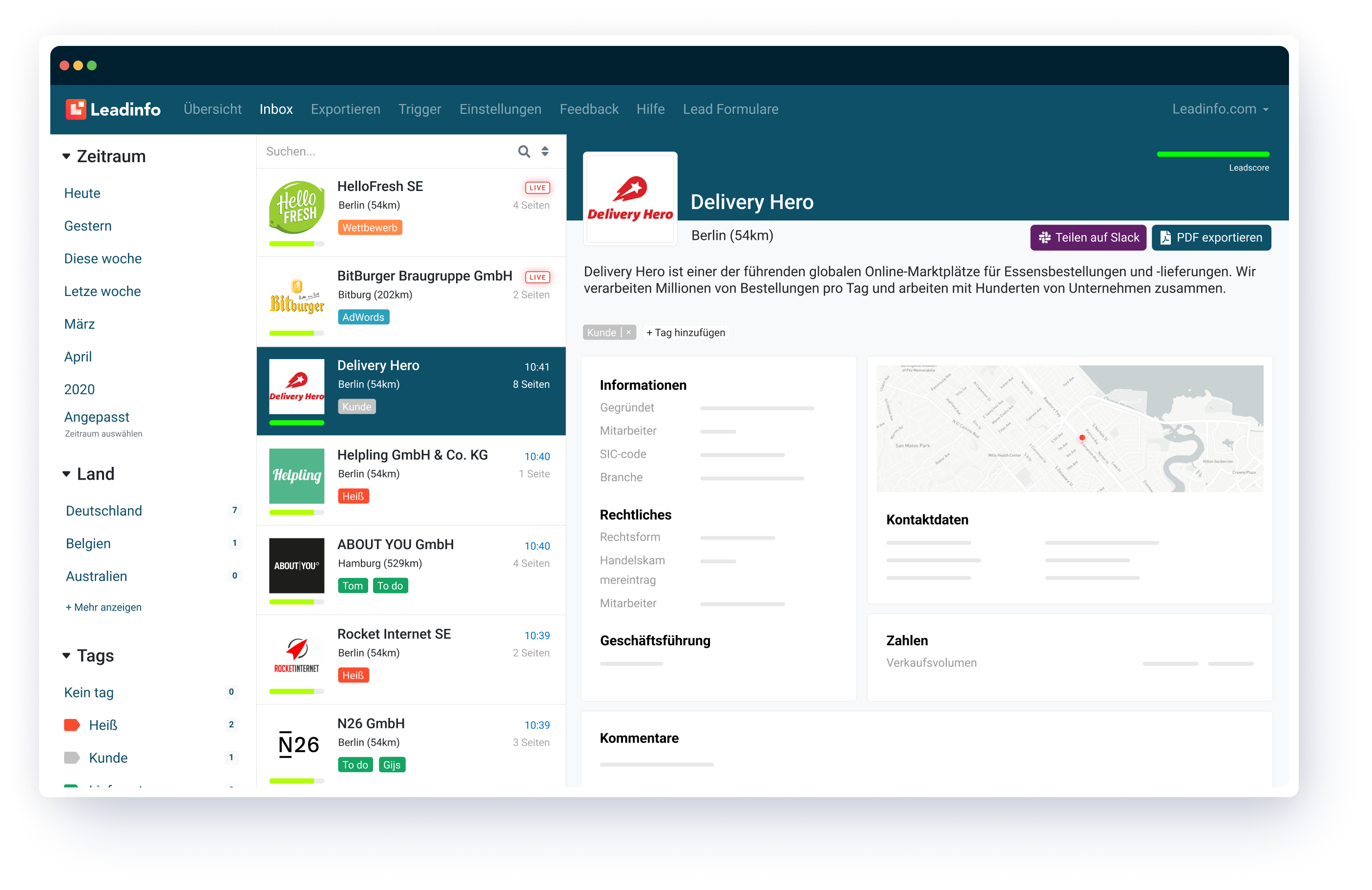This screenshot has height=890, width=1372.
Task: Remove the Kunde tag with x
Action: 628,332
